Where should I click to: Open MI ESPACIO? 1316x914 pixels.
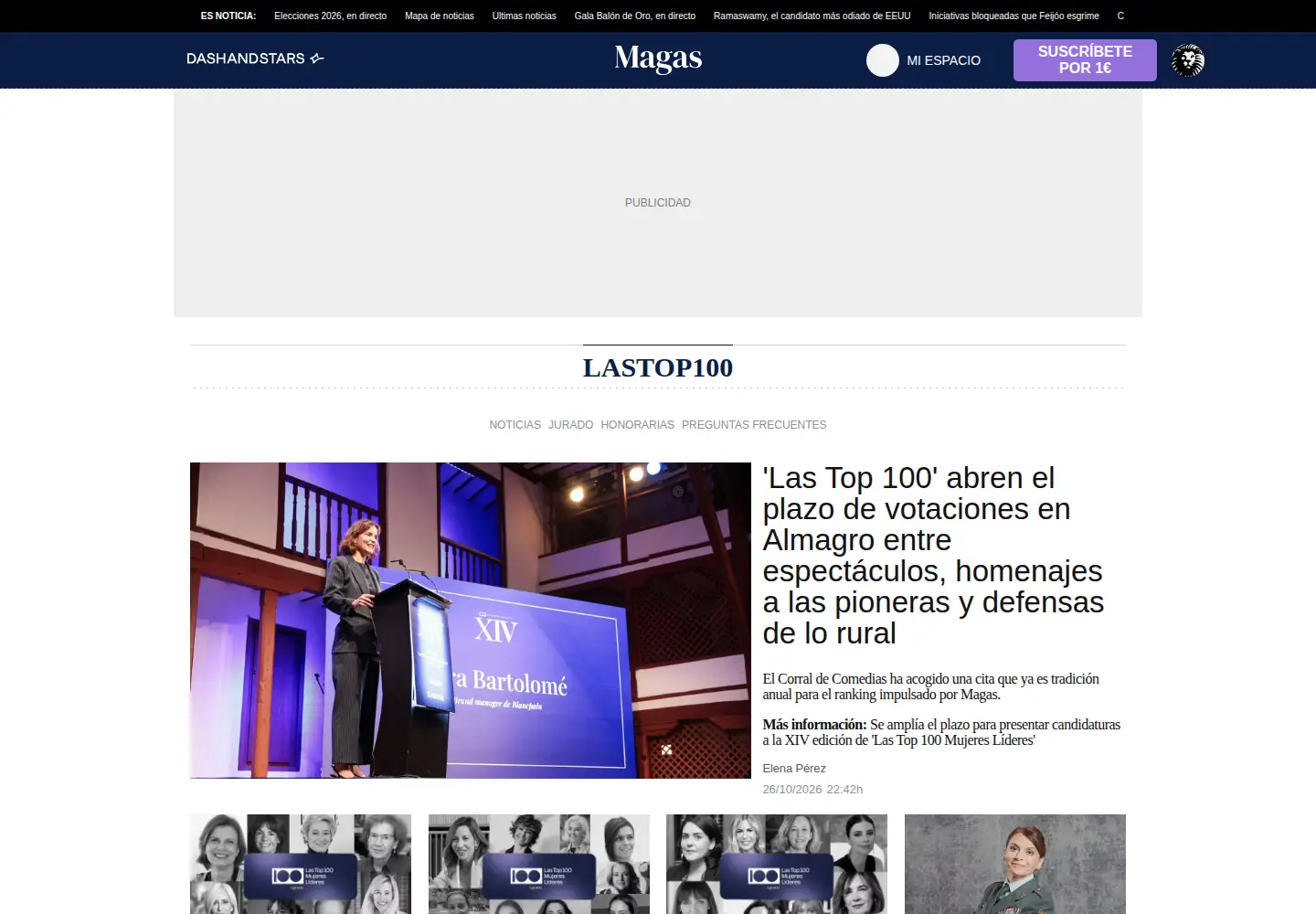(x=943, y=60)
